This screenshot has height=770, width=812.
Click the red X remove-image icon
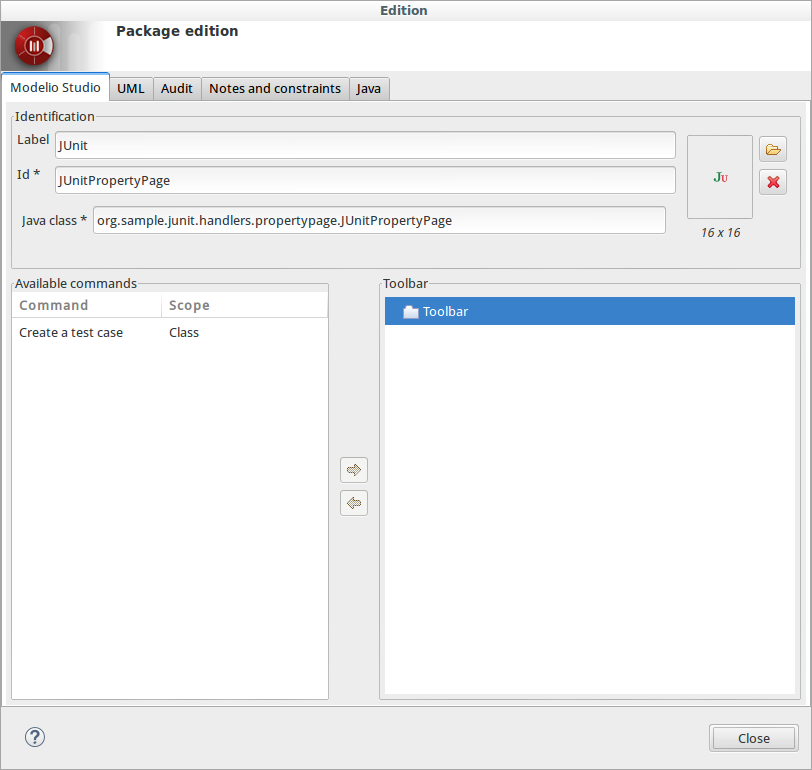tap(773, 182)
